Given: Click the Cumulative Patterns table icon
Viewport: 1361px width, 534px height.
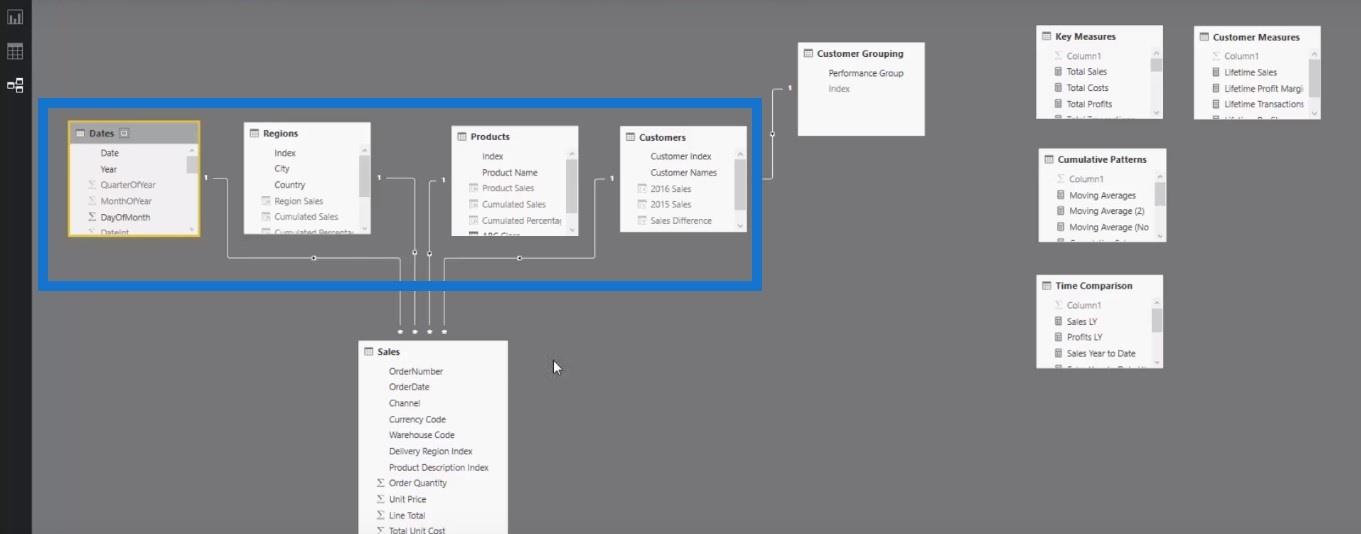Looking at the screenshot, I should point(1049,159).
